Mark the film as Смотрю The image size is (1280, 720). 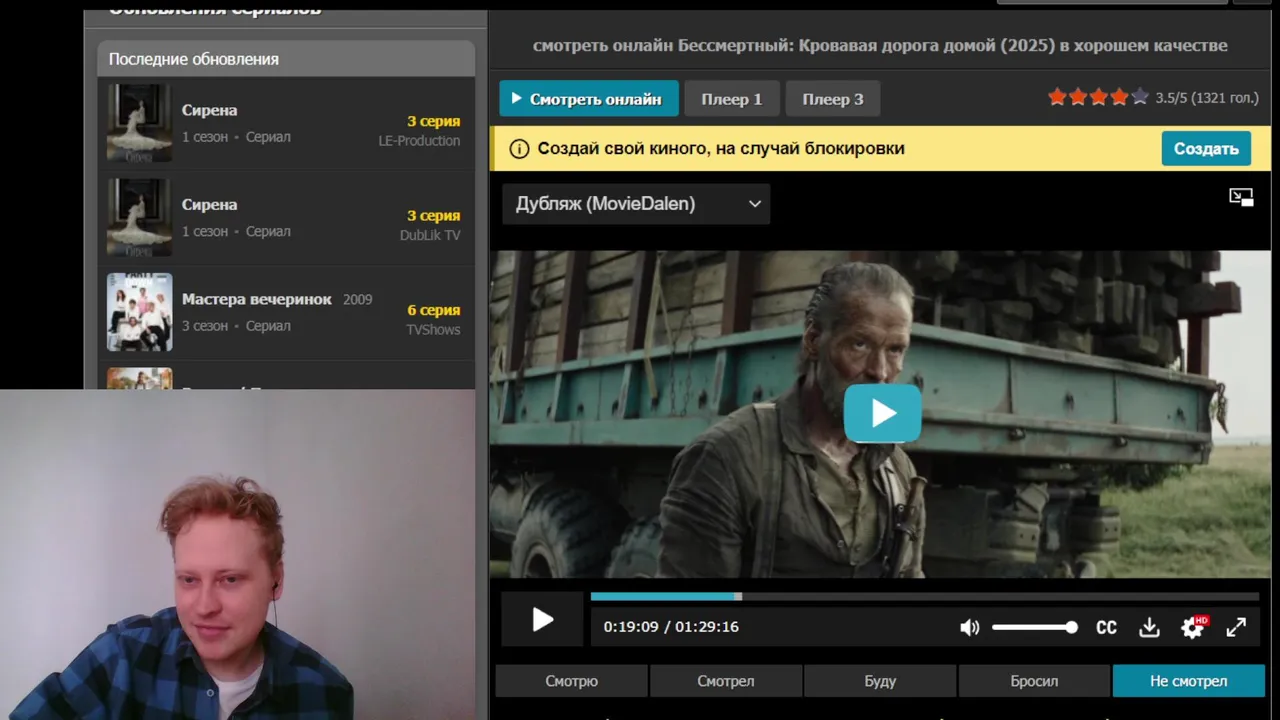572,681
